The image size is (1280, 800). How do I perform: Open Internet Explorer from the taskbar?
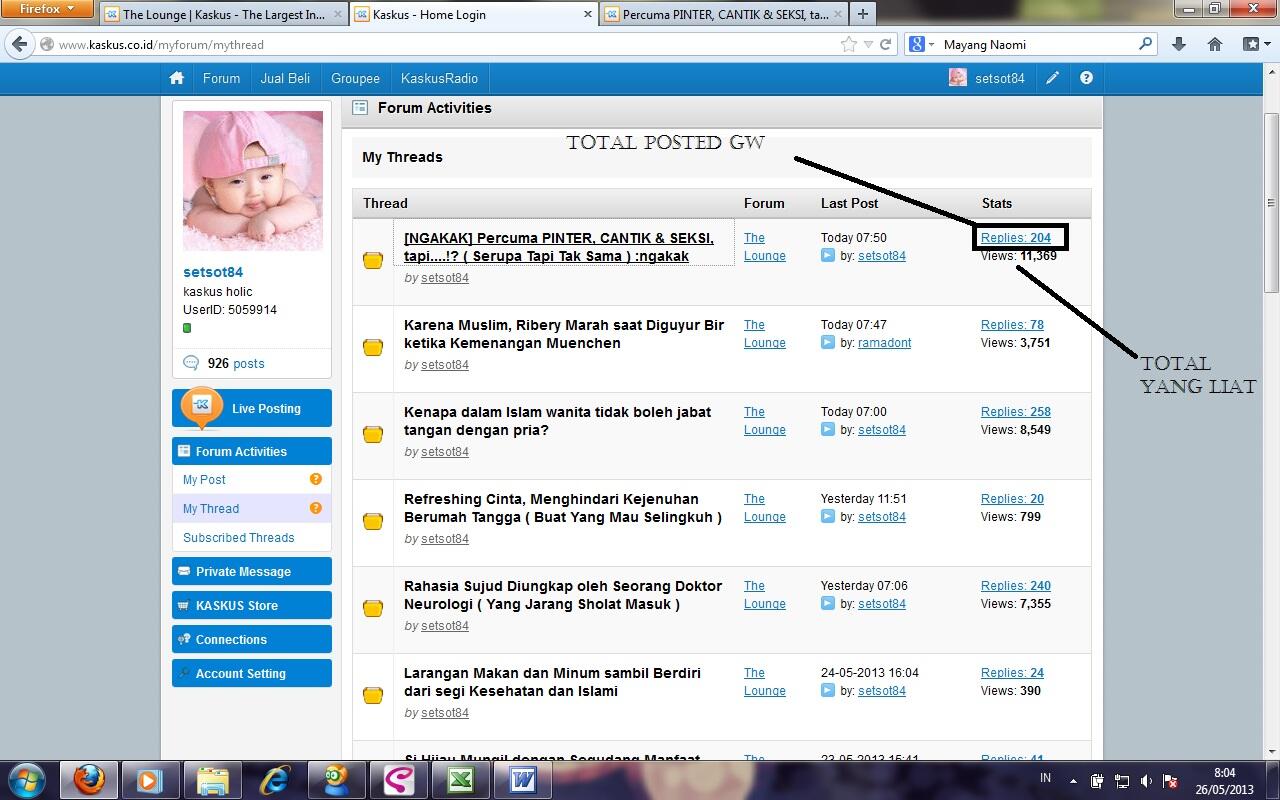coord(274,779)
